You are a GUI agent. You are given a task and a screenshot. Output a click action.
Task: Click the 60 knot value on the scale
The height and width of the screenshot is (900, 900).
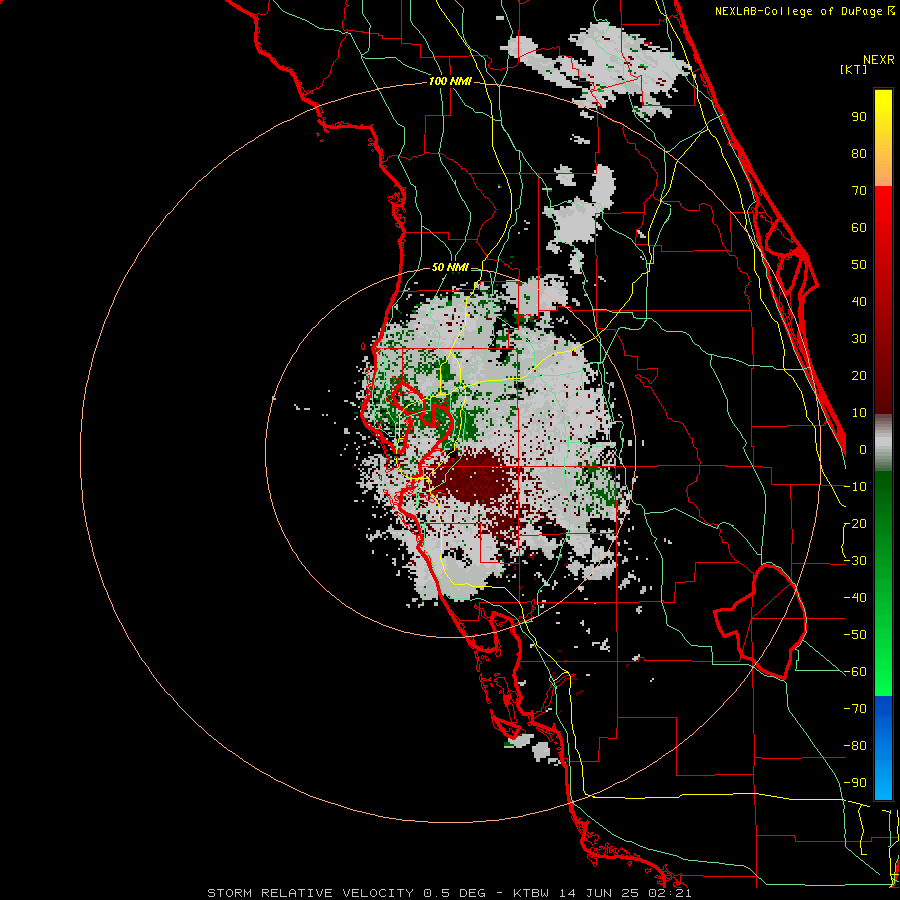859,228
